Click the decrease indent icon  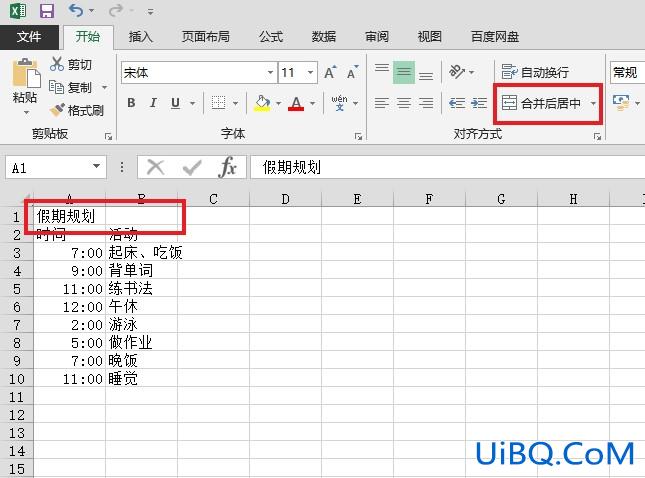457,103
